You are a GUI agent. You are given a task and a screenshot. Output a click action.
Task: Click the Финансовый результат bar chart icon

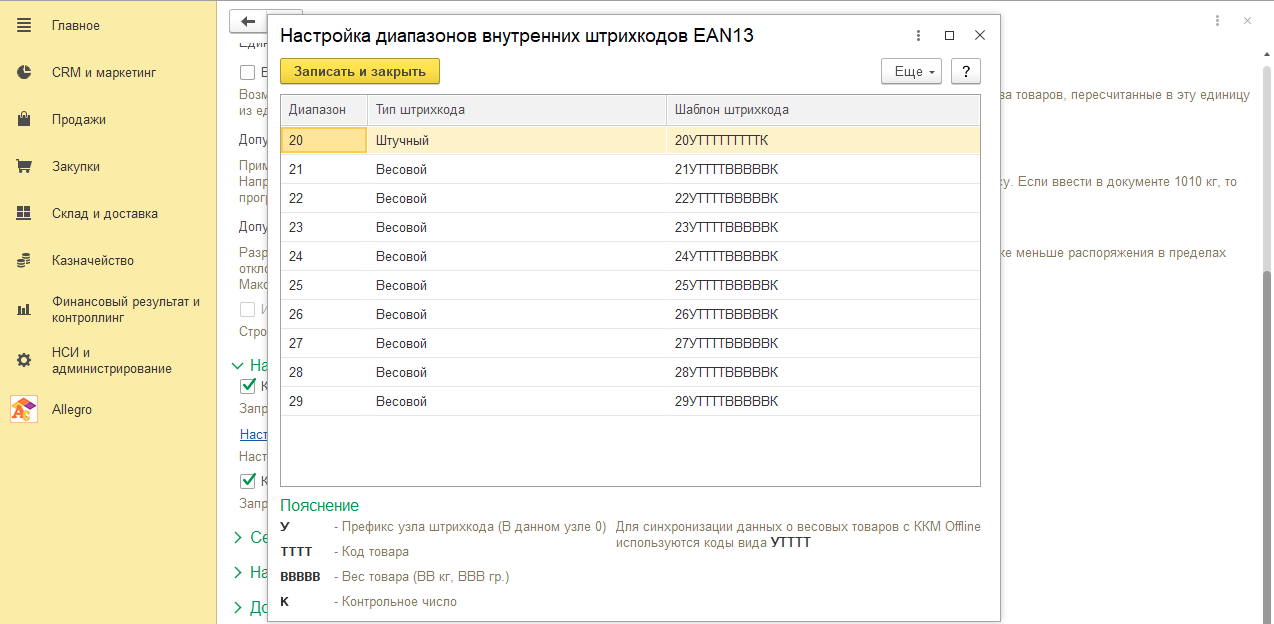(x=24, y=309)
